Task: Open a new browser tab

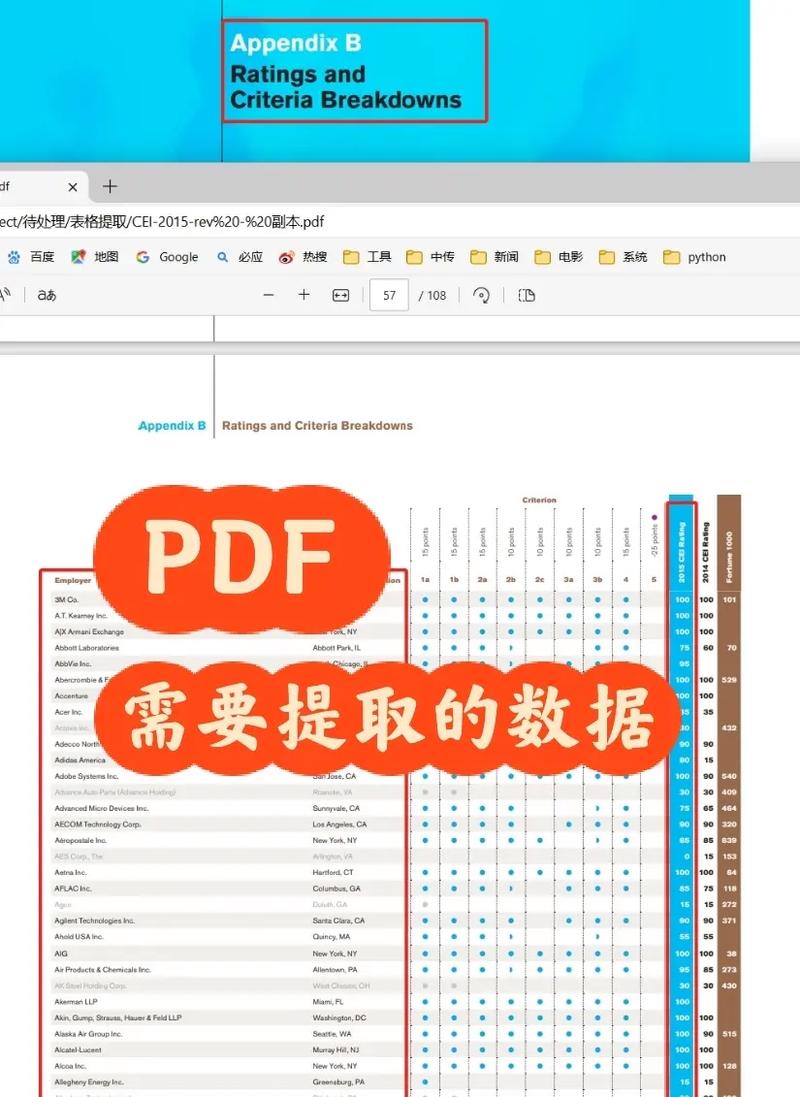Action: [110, 186]
